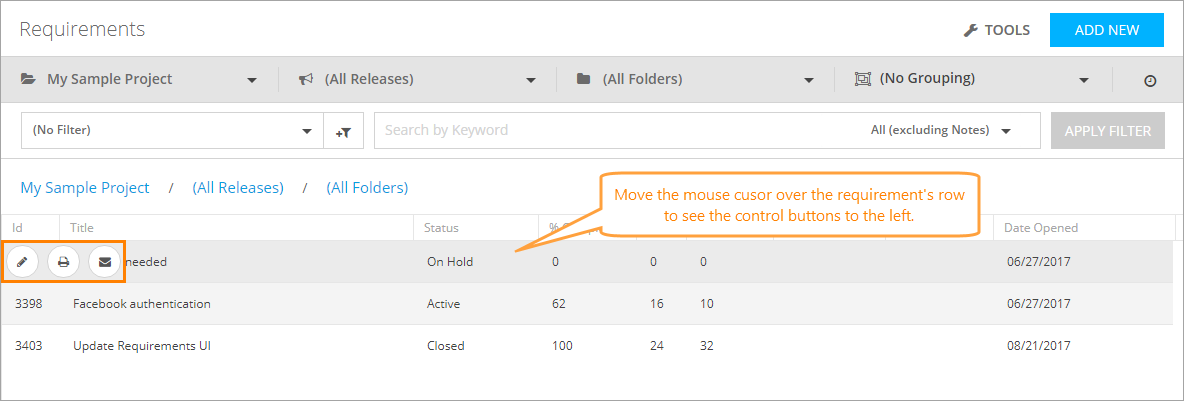This screenshot has height=401, width=1184.
Task: Click the All Releases breadcrumb link
Action: (238, 188)
